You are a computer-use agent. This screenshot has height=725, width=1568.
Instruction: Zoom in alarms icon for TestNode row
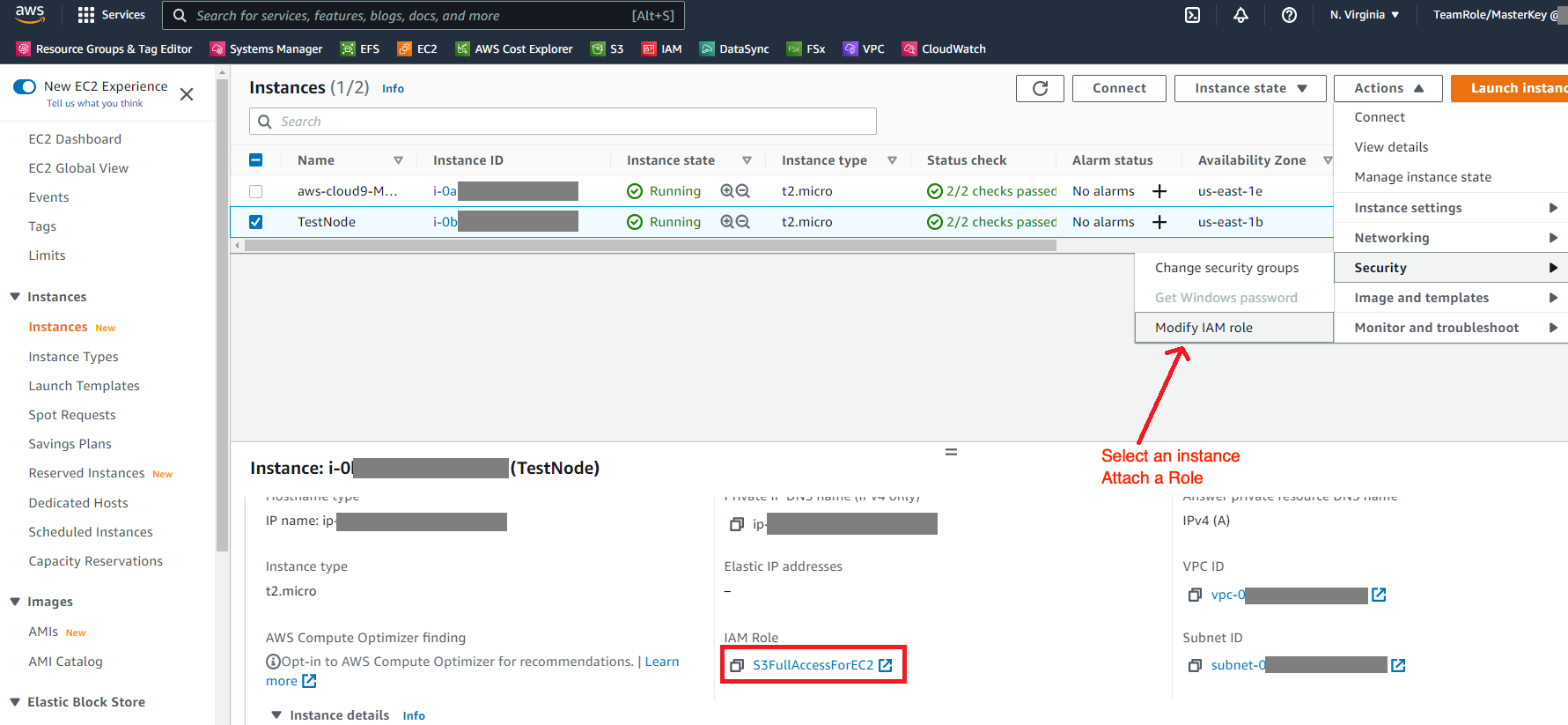(727, 222)
